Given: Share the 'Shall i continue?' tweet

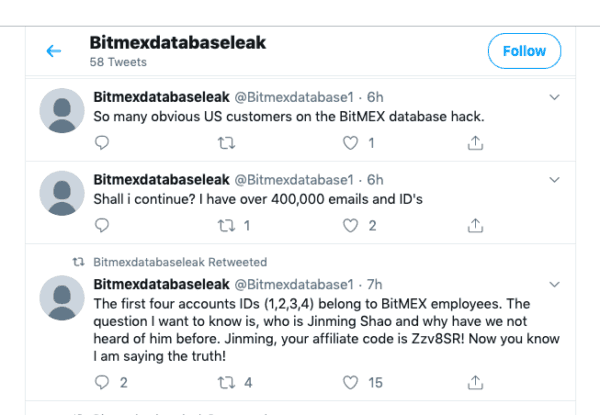Looking at the screenshot, I should point(475,226).
